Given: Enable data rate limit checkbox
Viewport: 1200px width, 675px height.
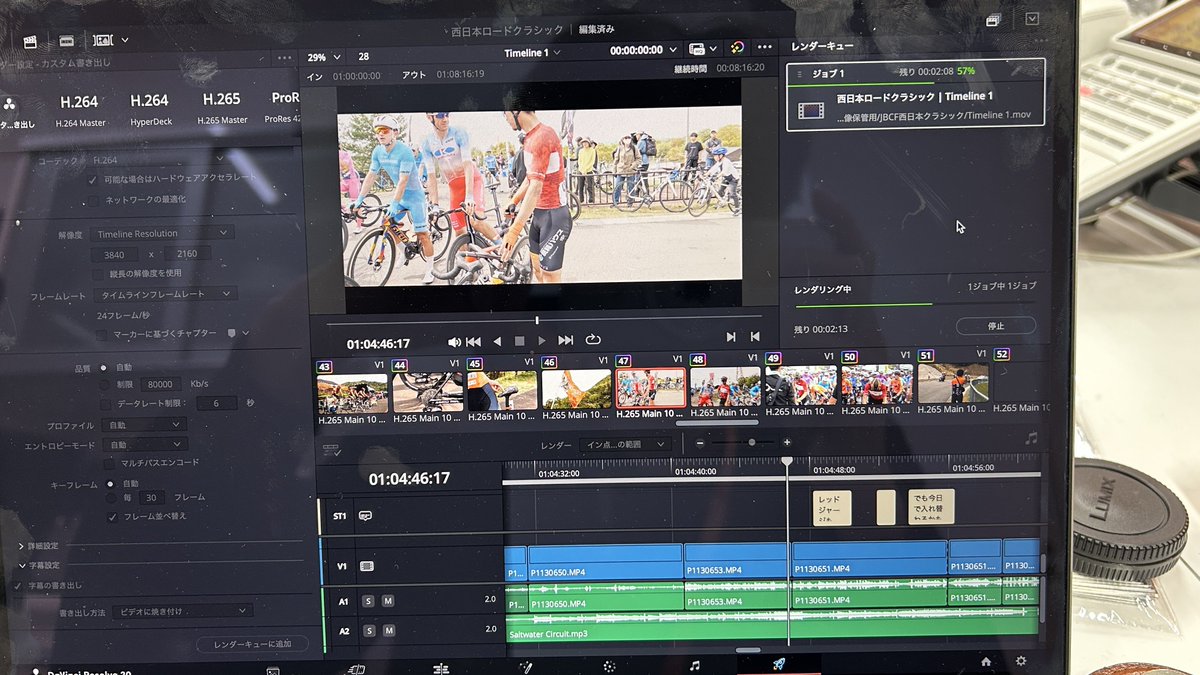Looking at the screenshot, I should [107, 403].
